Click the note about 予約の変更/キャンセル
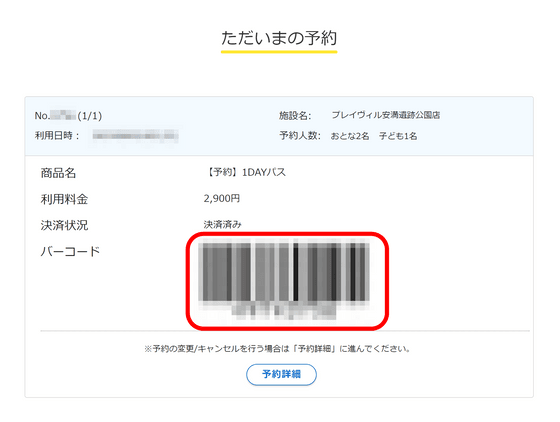This screenshot has width=560, height=422. (277, 348)
